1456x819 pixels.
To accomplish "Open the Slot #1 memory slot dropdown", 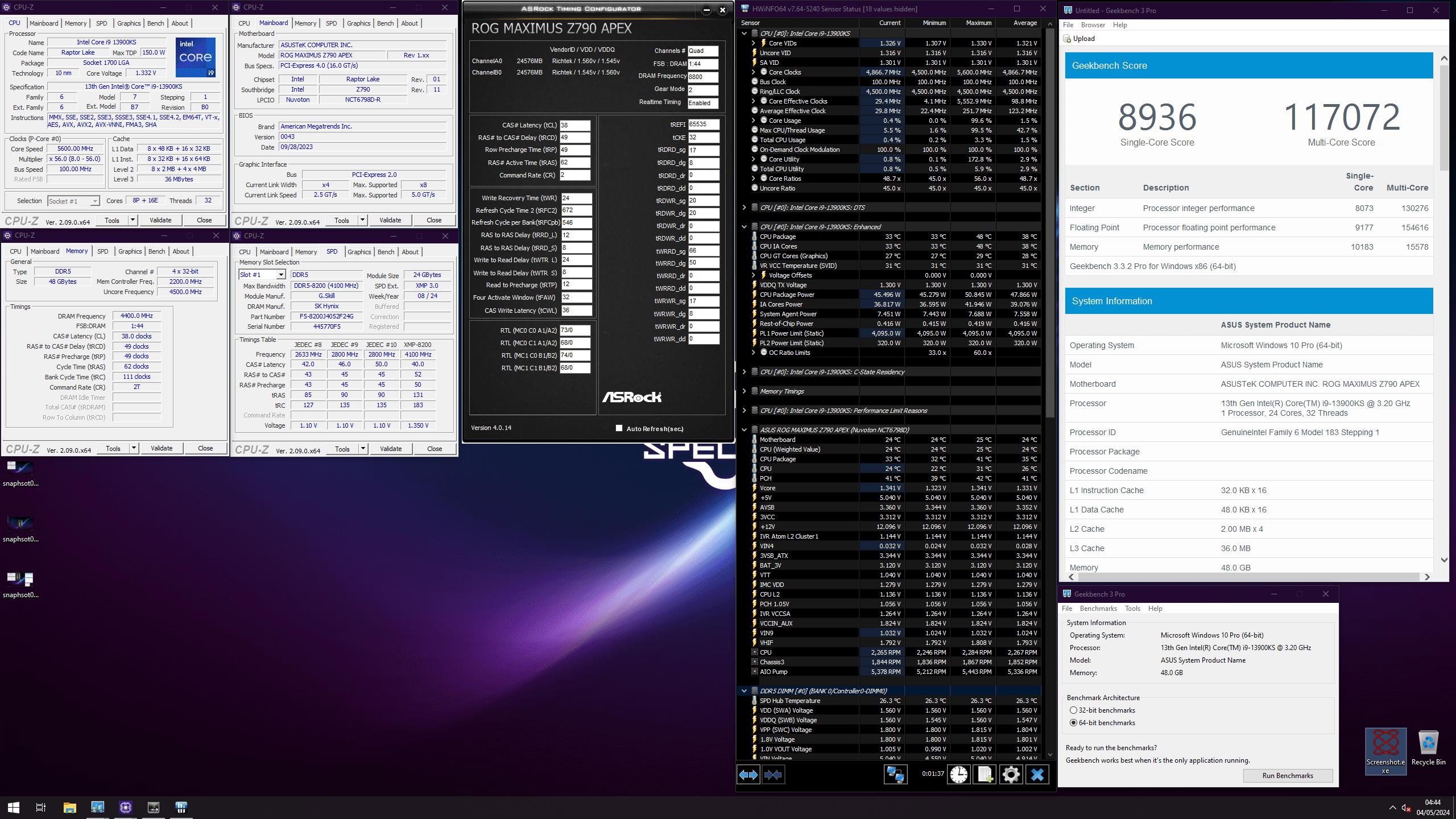I will pos(262,275).
